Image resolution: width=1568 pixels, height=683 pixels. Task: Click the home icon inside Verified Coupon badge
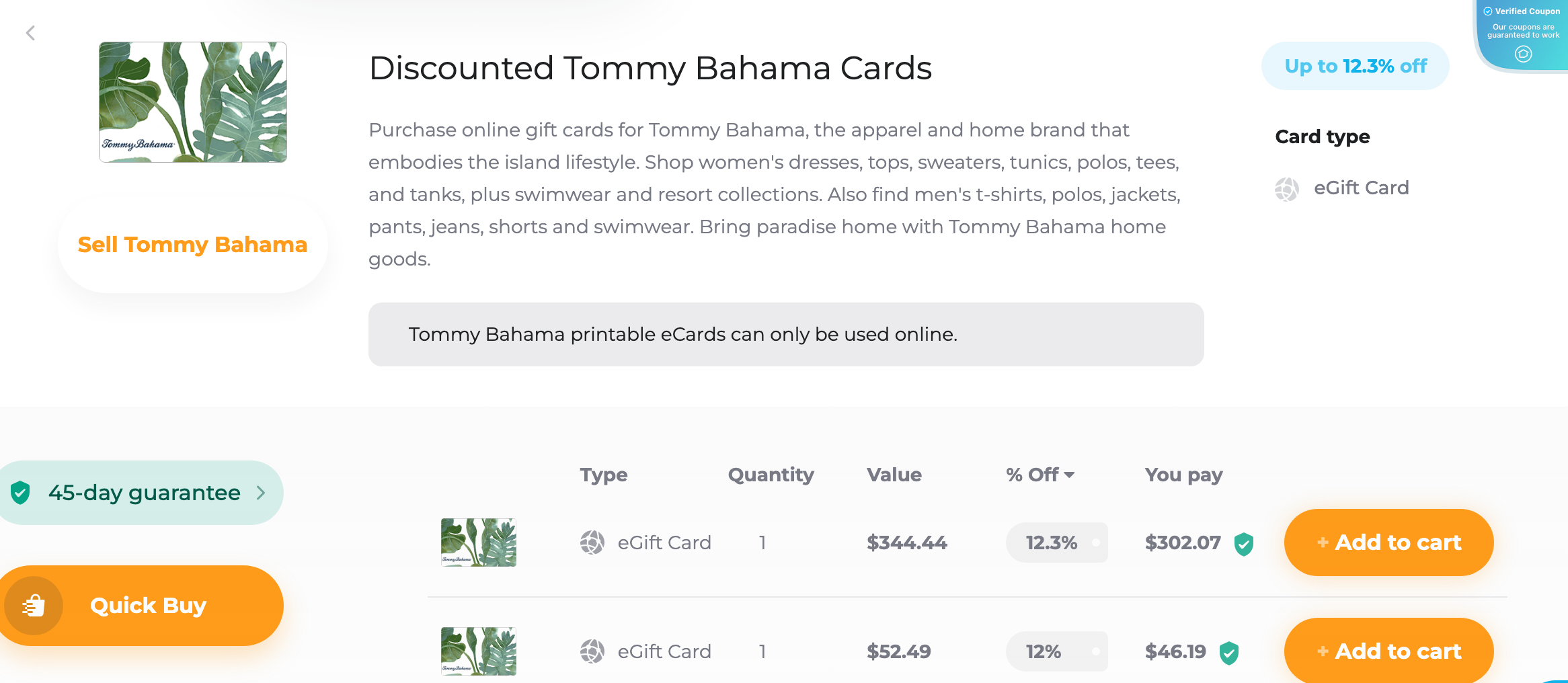click(1522, 54)
